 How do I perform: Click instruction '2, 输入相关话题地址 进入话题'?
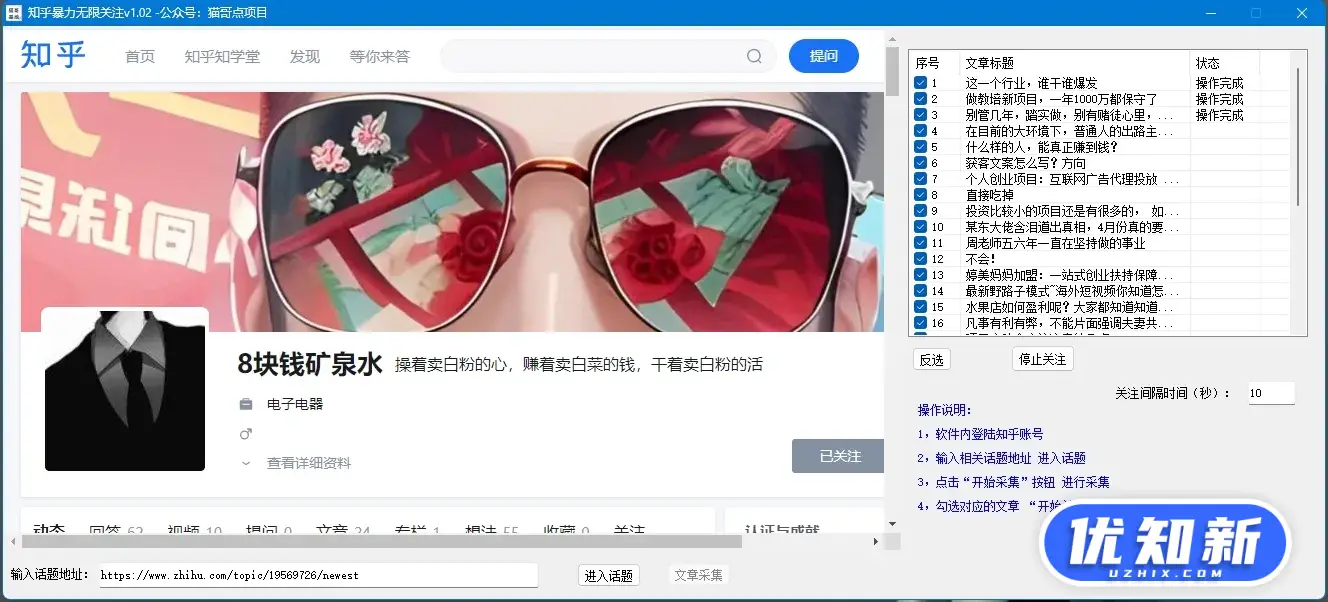[x=1001, y=458]
